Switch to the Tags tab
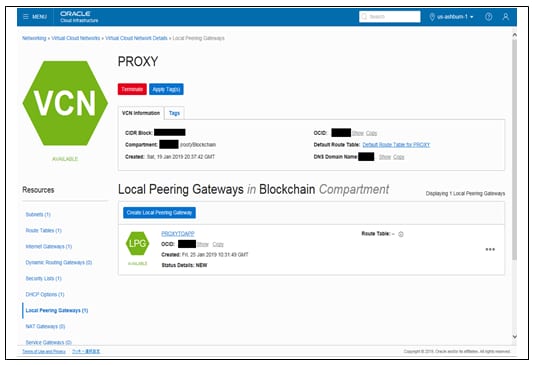The width and height of the screenshot is (533, 365). click(174, 113)
